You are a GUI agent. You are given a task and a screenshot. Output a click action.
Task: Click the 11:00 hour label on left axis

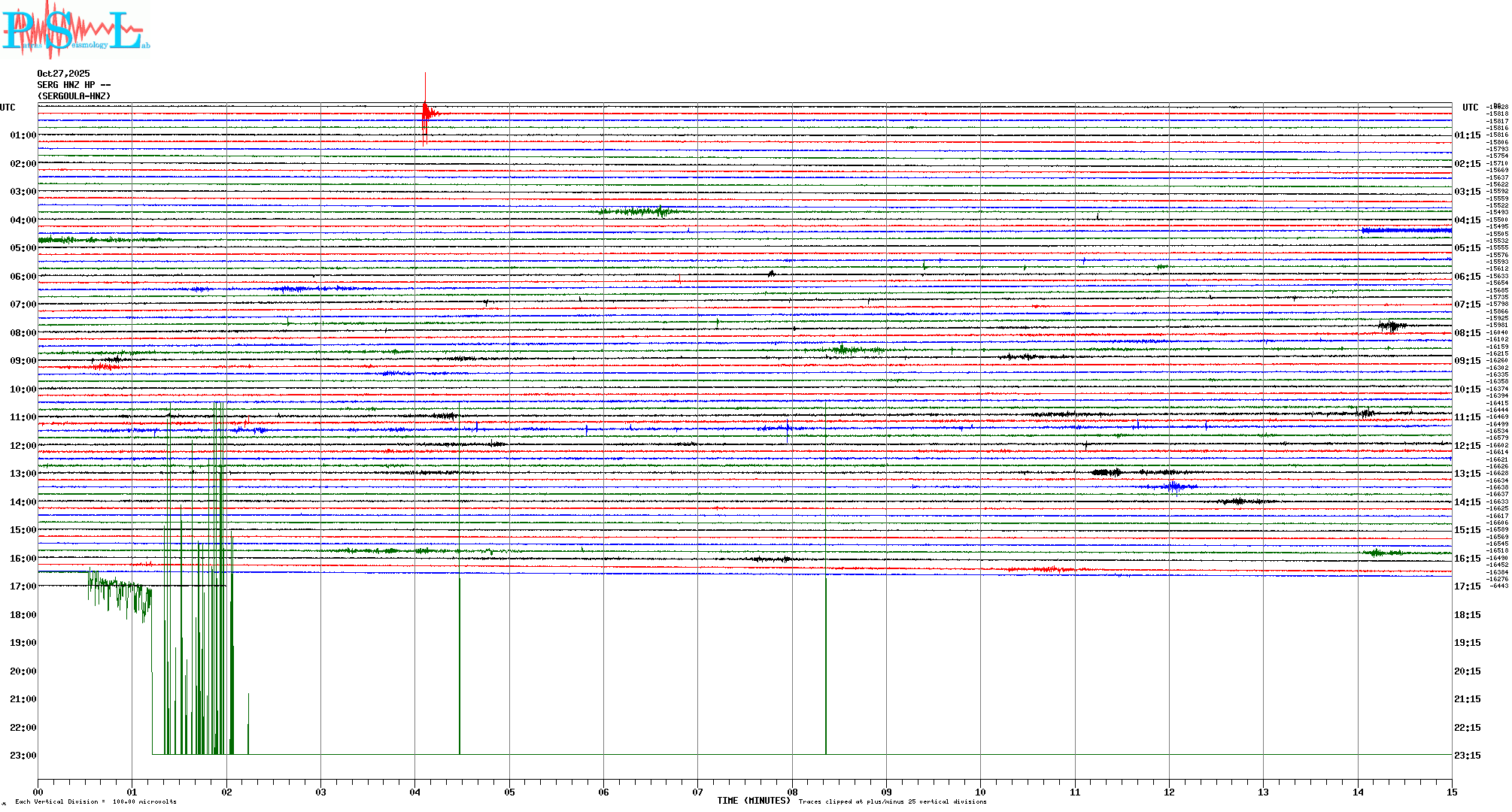23,417
